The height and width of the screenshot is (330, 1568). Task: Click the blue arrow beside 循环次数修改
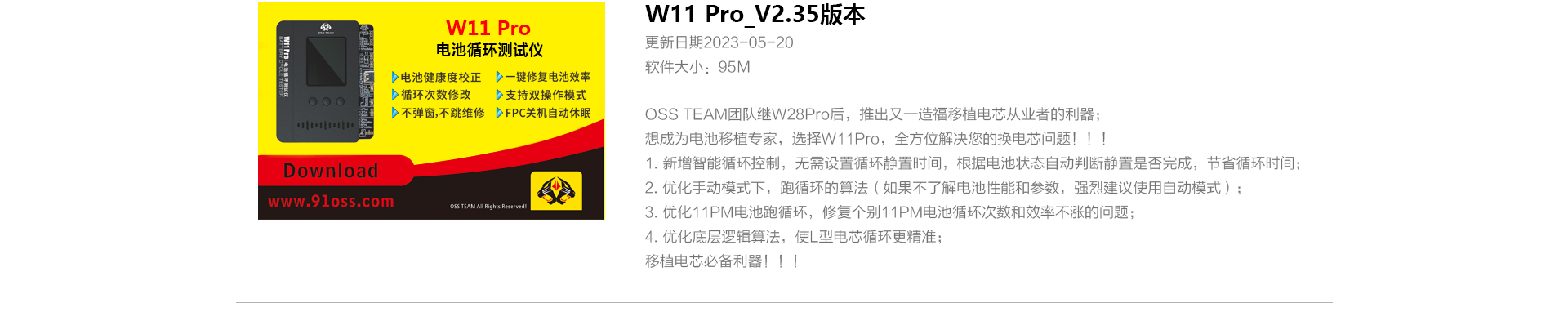click(x=395, y=95)
